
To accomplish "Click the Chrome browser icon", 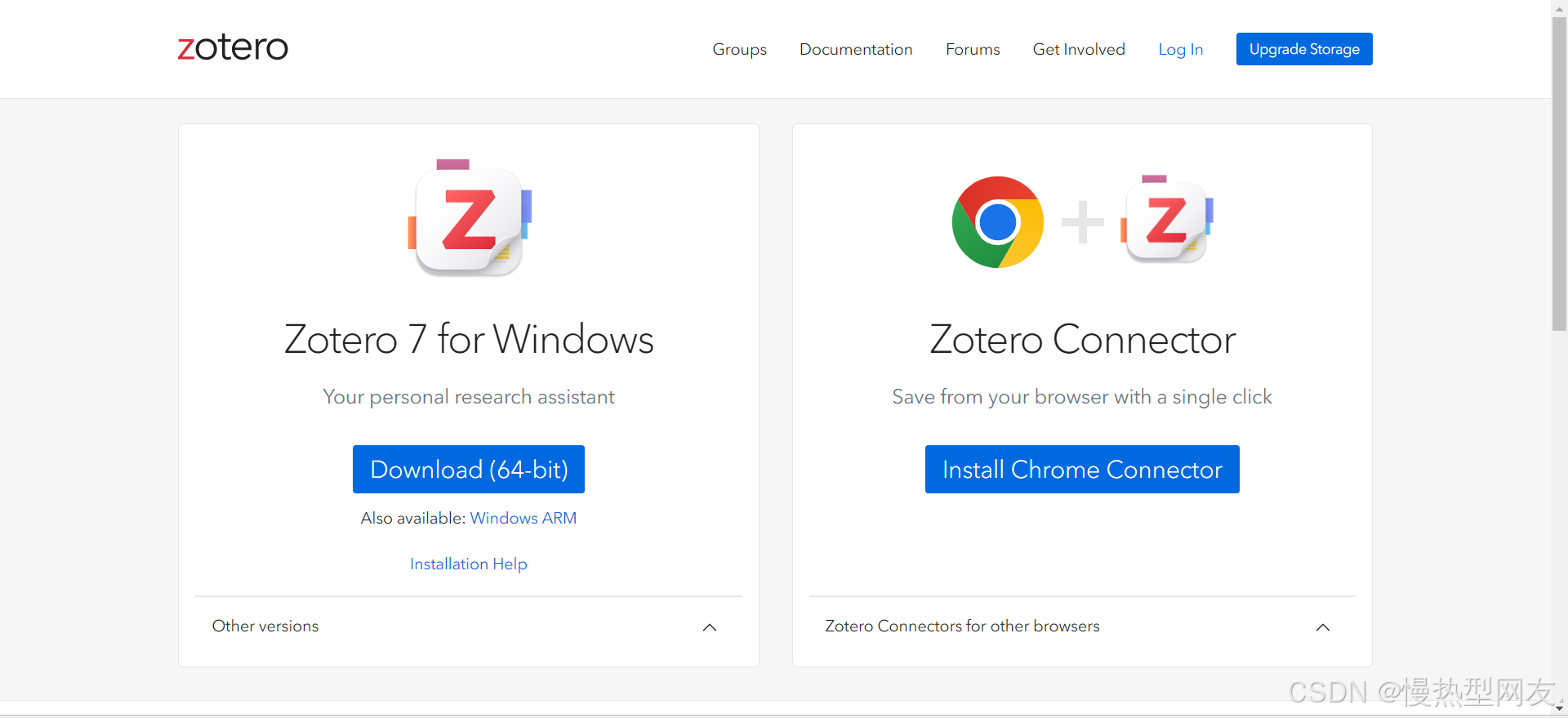I will click(x=997, y=222).
